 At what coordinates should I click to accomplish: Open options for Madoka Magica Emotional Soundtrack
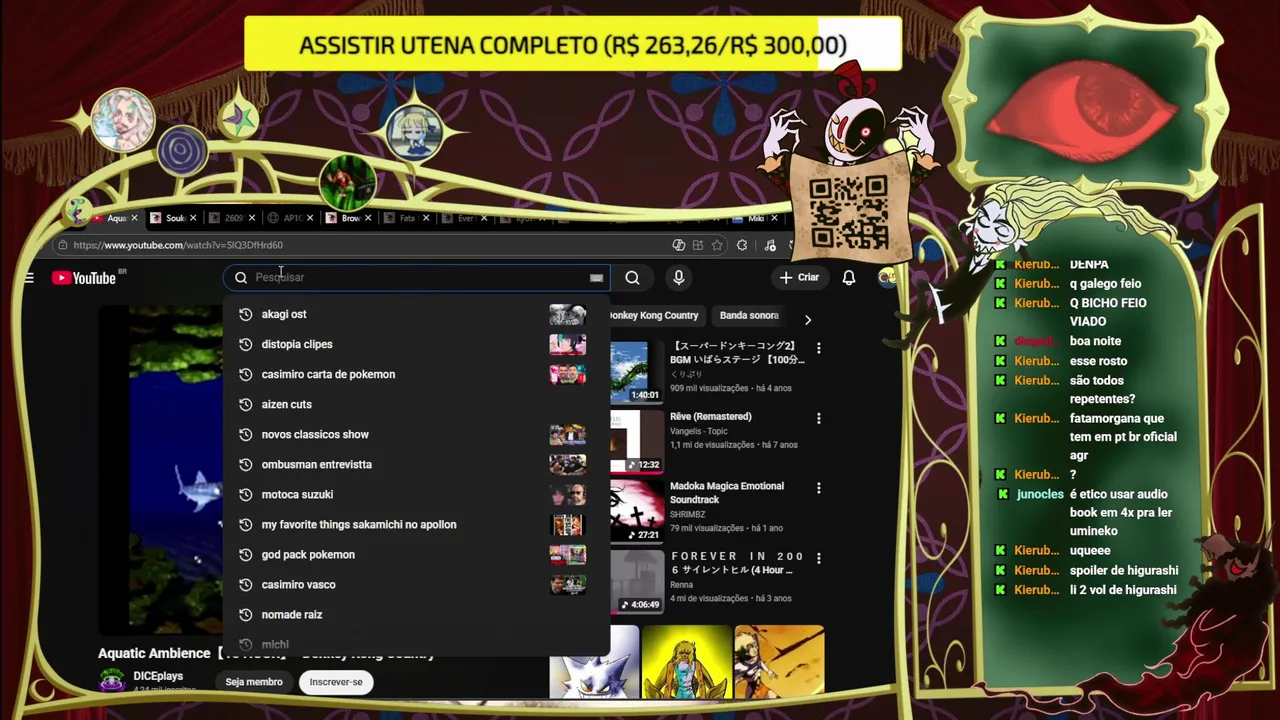818,488
